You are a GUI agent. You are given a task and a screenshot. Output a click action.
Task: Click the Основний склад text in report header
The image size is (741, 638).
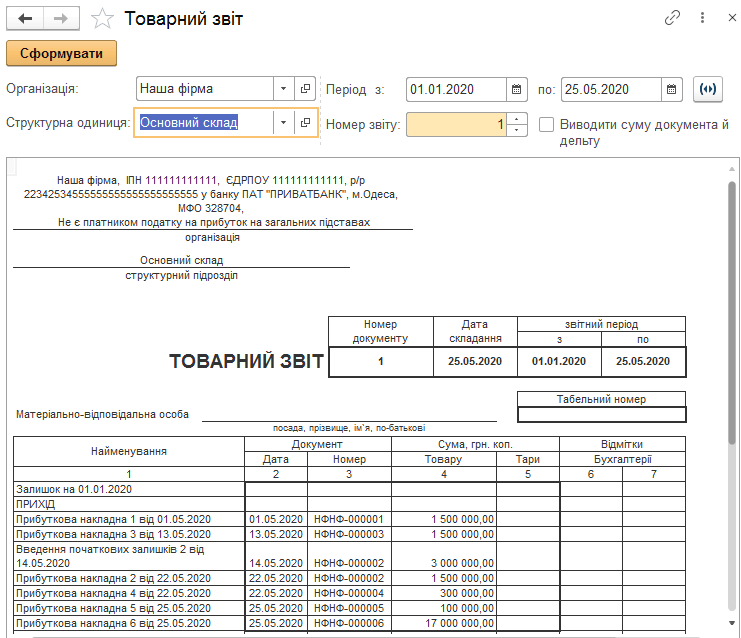(x=181, y=260)
